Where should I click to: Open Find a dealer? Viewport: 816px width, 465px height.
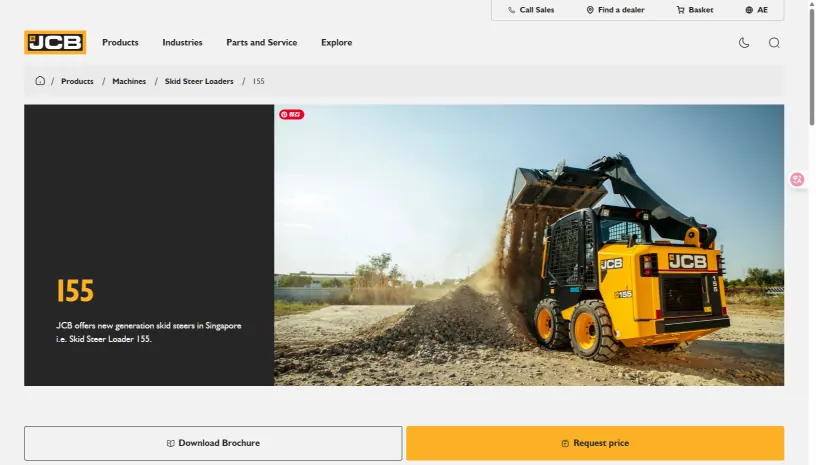[x=615, y=10]
